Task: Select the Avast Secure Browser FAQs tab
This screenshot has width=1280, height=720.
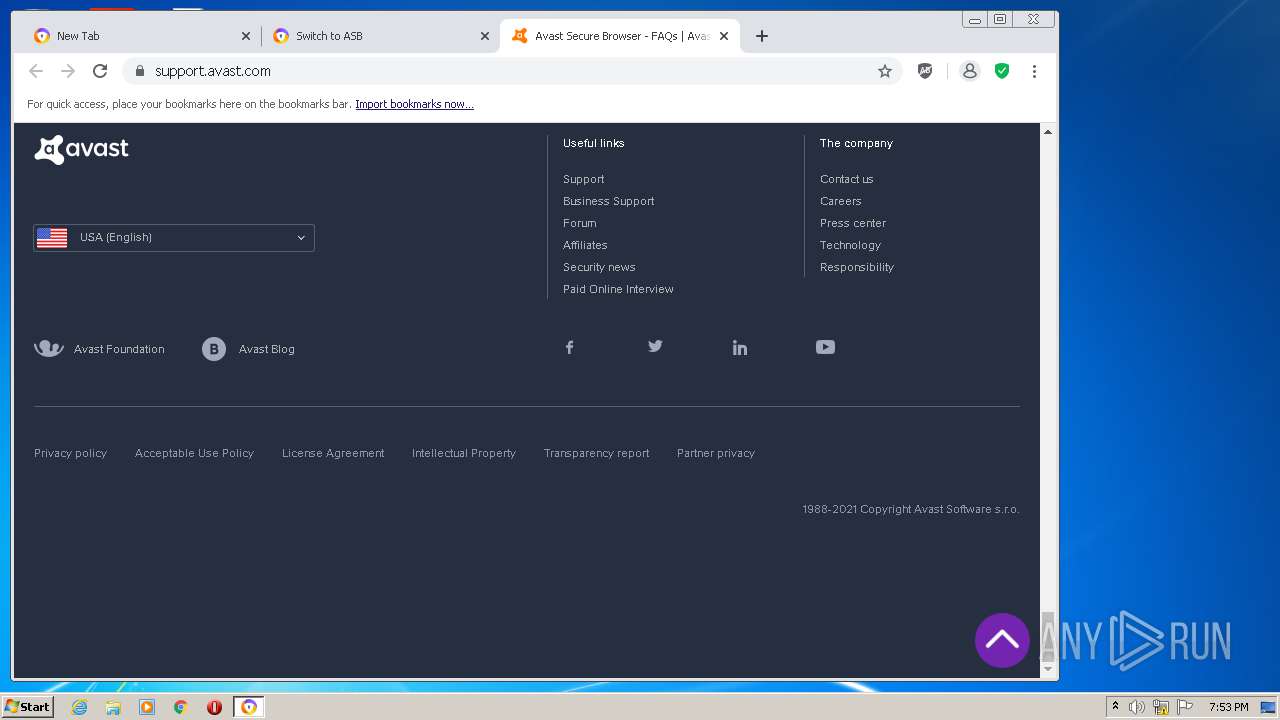Action: (619, 36)
